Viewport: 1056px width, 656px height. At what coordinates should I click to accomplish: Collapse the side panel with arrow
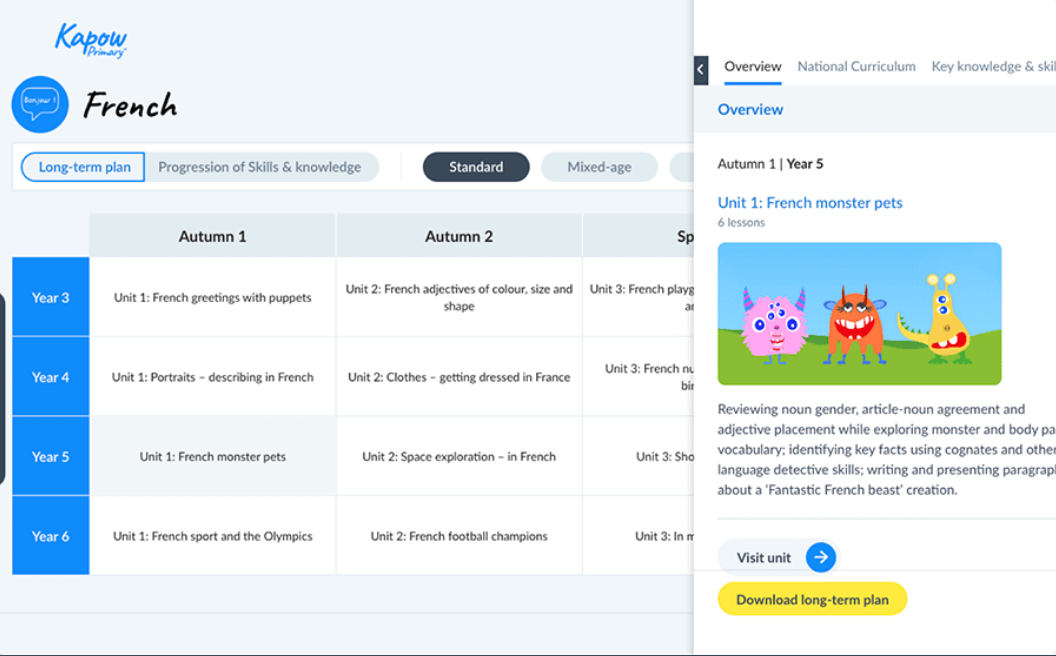(x=700, y=69)
